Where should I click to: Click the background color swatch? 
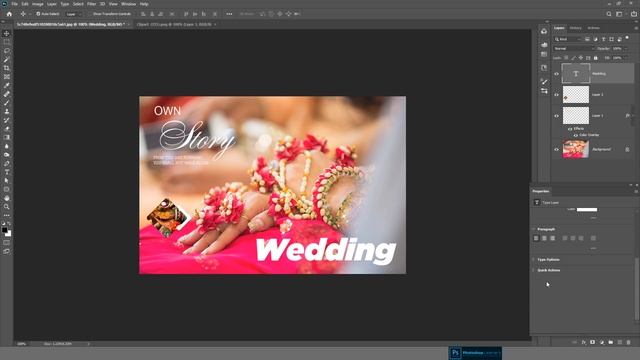pos(9,234)
